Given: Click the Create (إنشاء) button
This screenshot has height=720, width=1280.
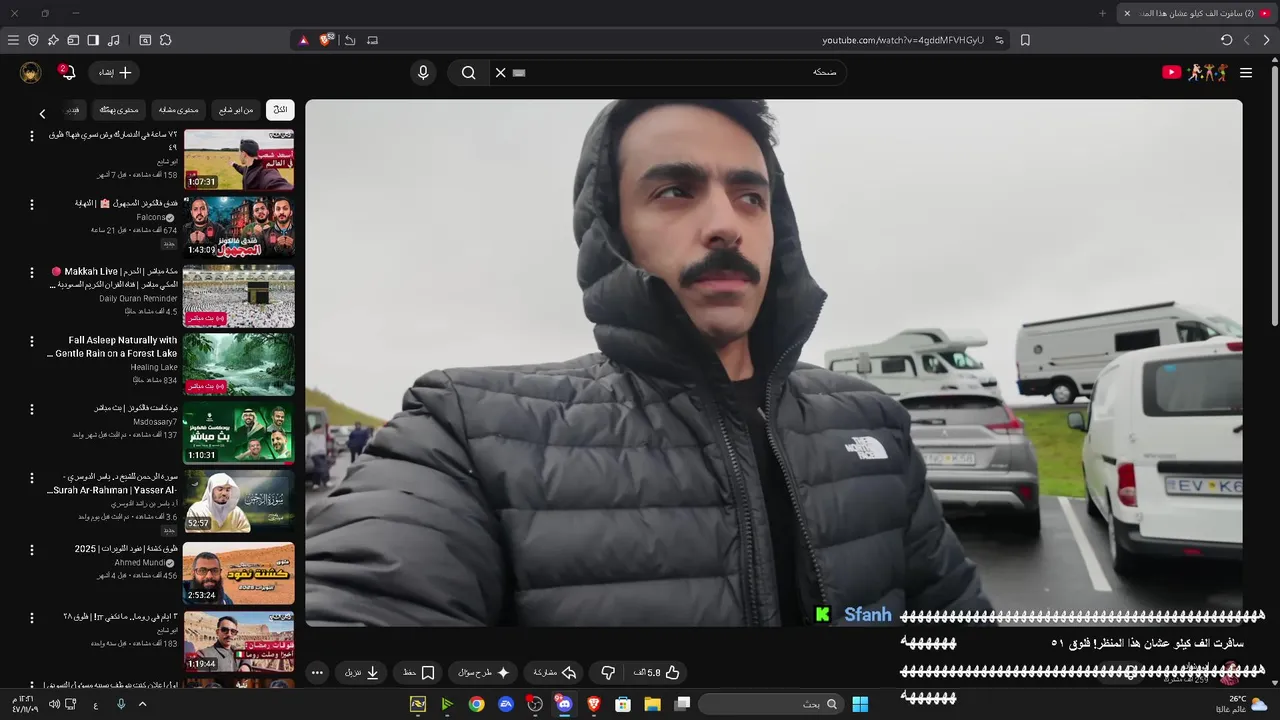Looking at the screenshot, I should (x=114, y=72).
